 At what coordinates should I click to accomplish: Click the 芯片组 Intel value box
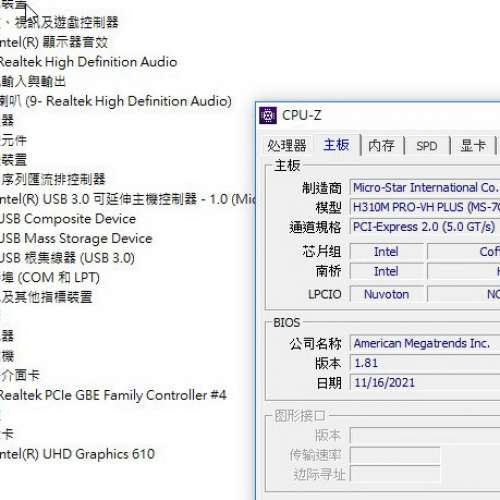click(x=387, y=251)
